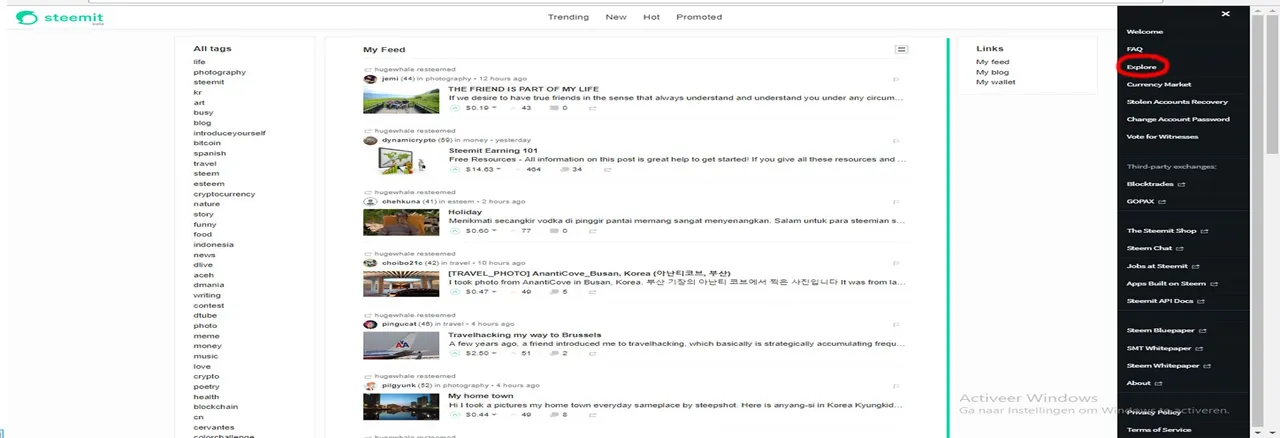The height and width of the screenshot is (438, 1280).
Task: Open My feed under Links
Action: click(992, 62)
